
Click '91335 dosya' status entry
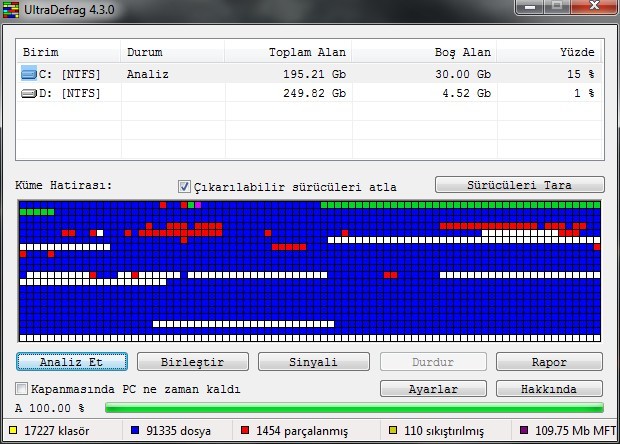click(178, 431)
